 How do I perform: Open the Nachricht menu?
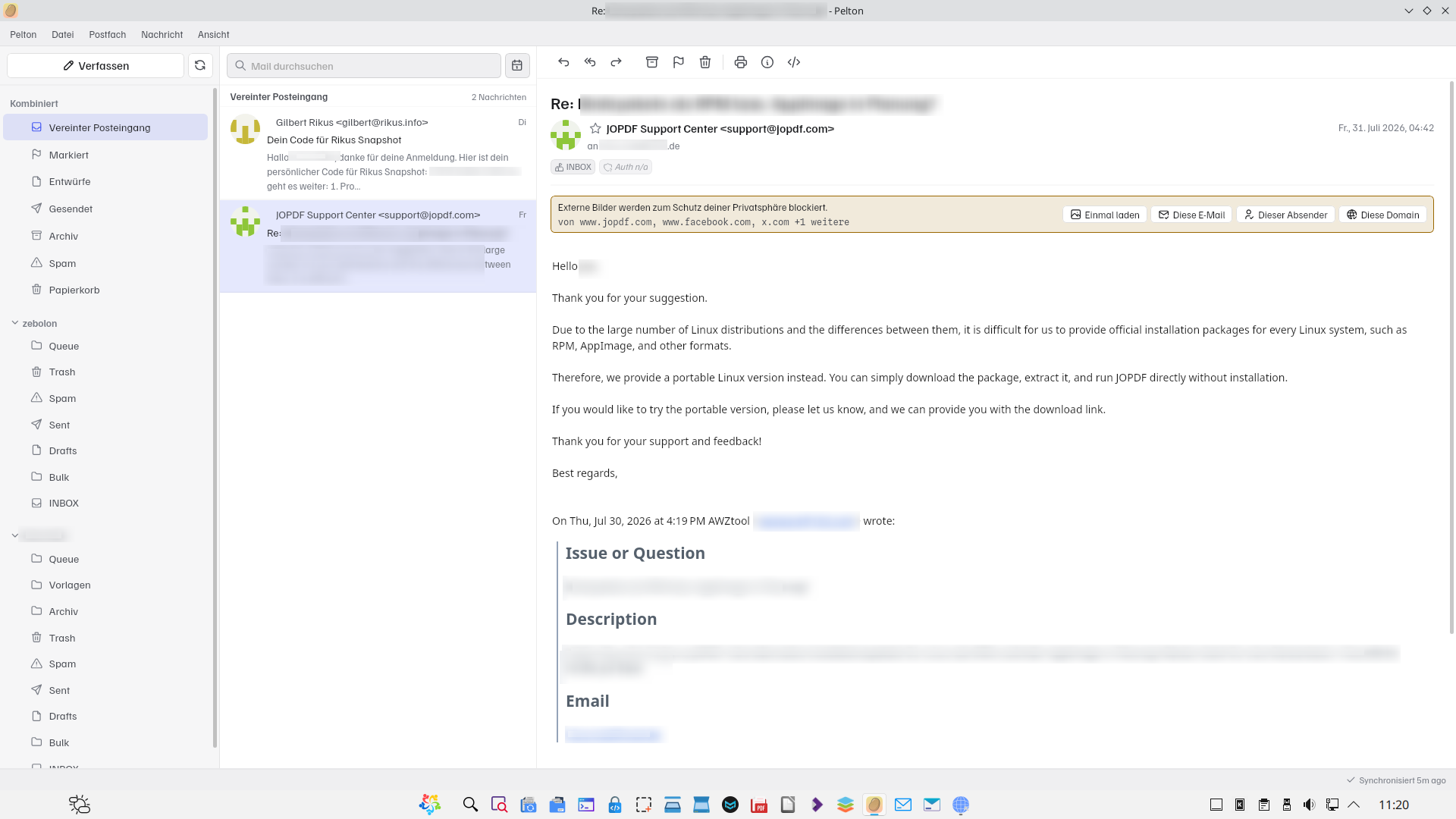coord(162,35)
